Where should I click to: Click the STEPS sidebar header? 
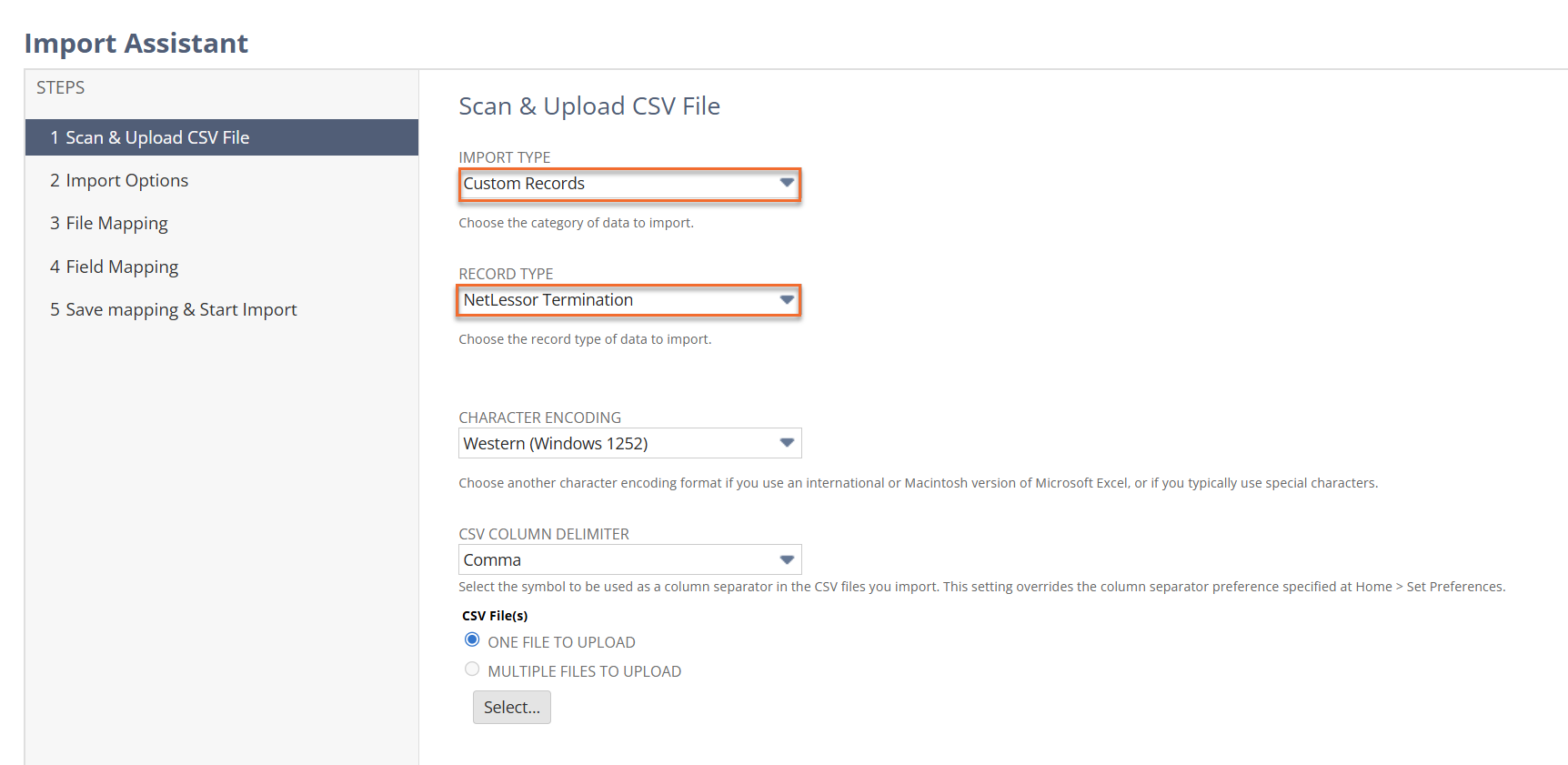pos(60,87)
